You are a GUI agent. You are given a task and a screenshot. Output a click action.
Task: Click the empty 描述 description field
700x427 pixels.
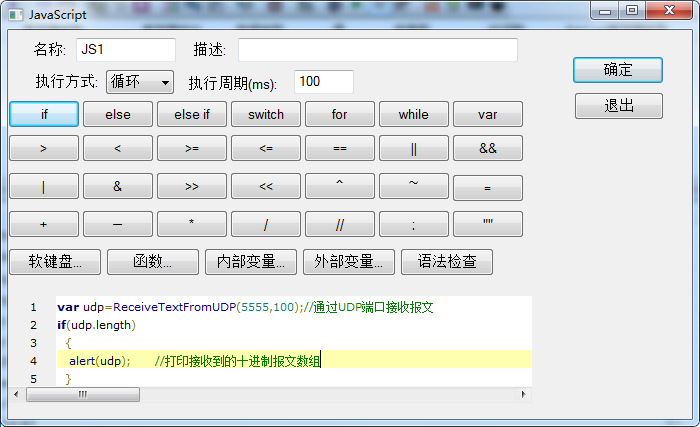pos(378,50)
